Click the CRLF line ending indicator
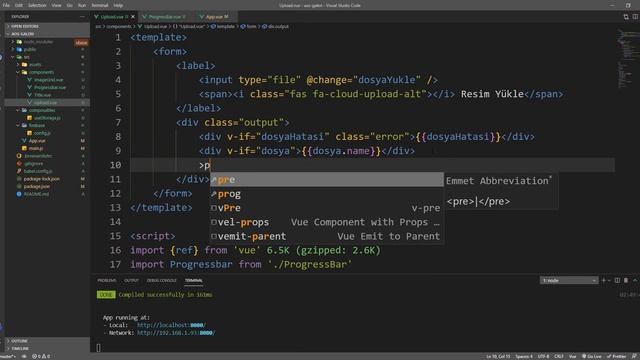This screenshot has height=360, width=640. (x=558, y=357)
